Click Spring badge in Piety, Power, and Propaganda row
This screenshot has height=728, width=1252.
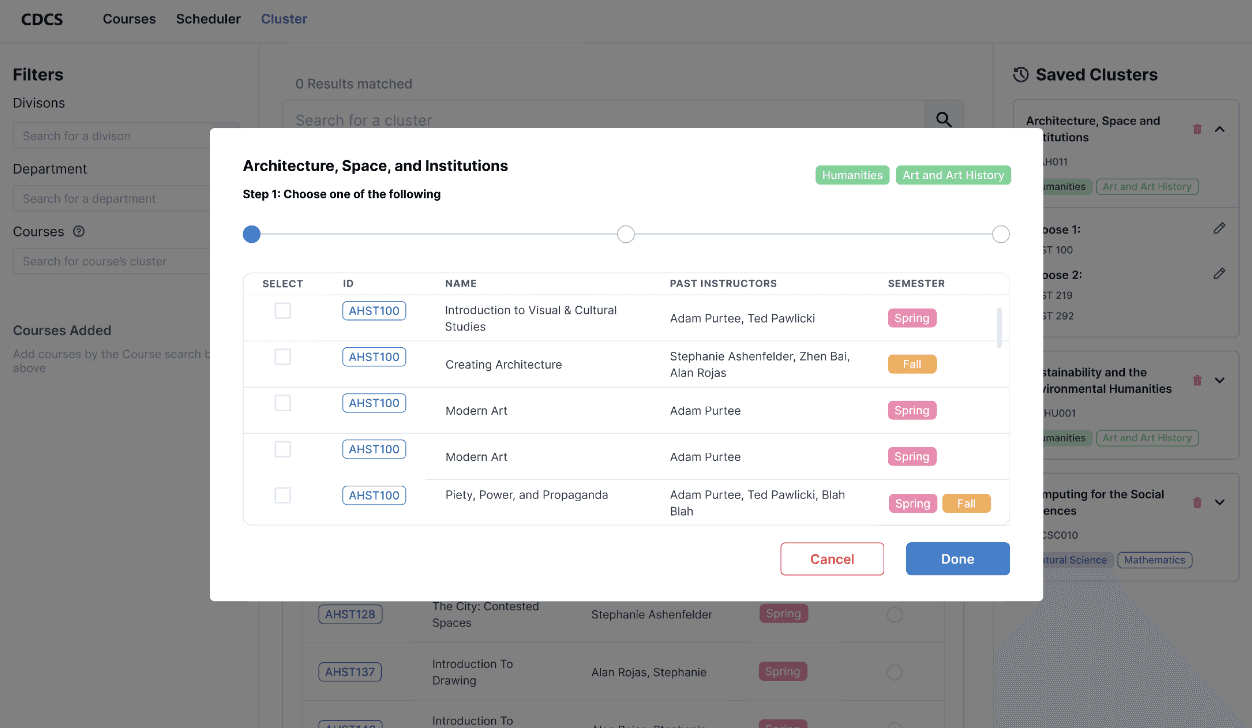pyautogui.click(x=912, y=504)
